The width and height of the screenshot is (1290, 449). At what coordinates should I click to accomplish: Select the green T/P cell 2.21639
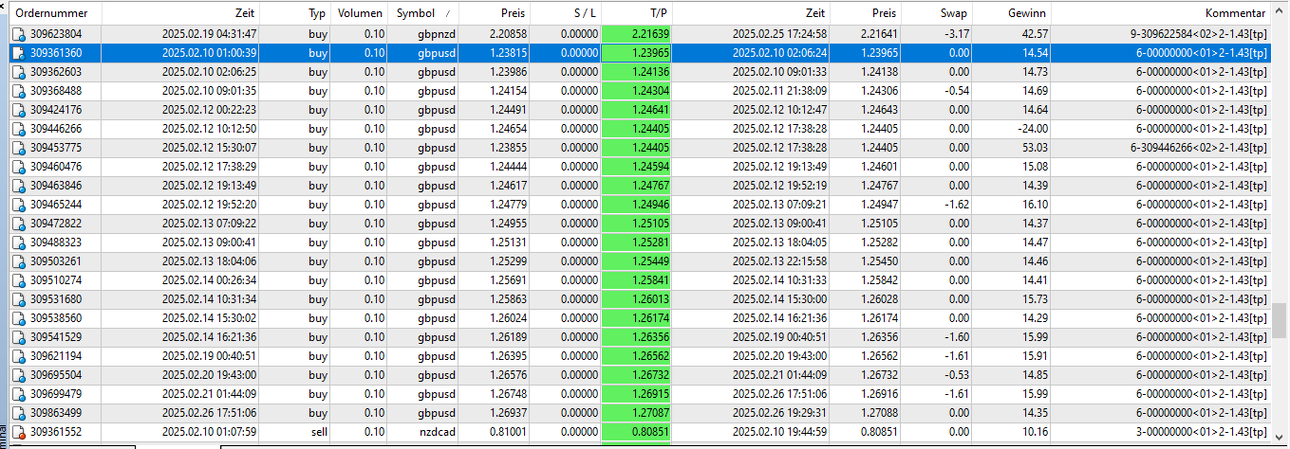pos(636,34)
